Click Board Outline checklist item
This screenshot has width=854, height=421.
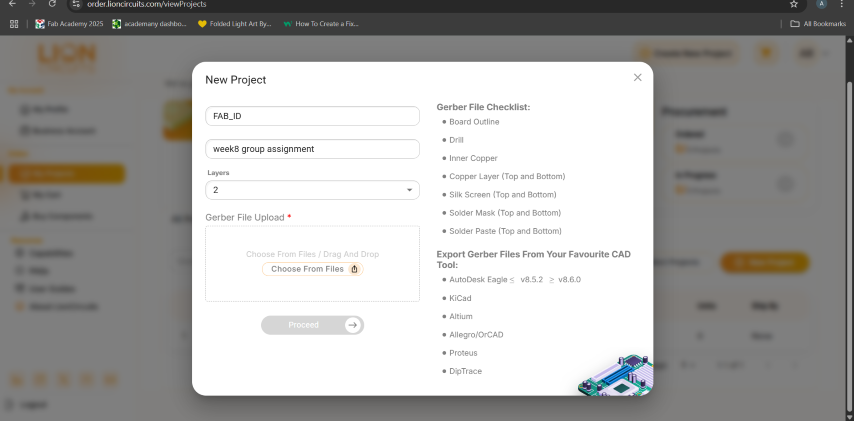474,122
